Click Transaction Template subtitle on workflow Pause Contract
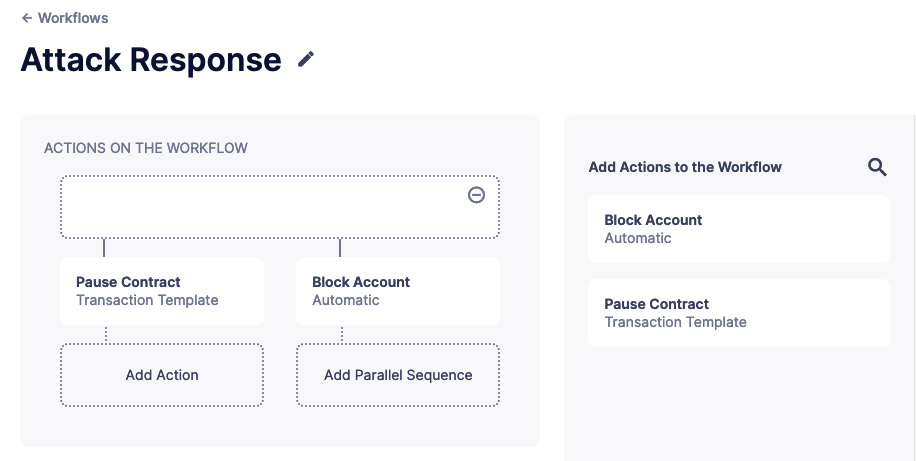Image resolution: width=916 pixels, height=461 pixels. pos(147,300)
